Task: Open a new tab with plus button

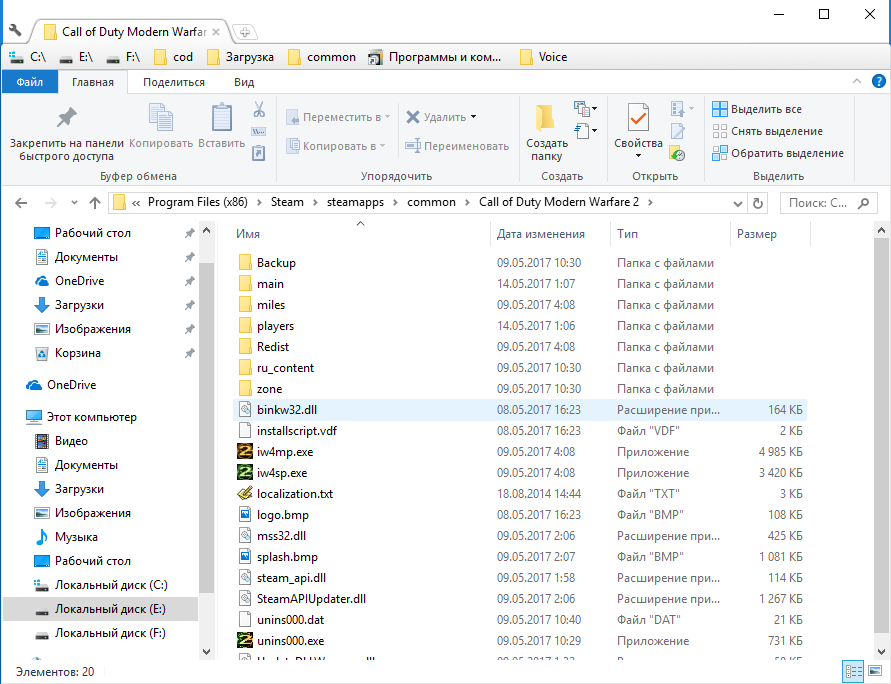Action: [x=245, y=32]
